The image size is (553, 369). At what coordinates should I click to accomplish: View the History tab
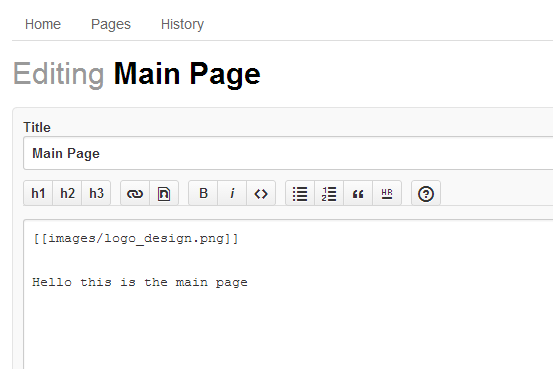[182, 24]
